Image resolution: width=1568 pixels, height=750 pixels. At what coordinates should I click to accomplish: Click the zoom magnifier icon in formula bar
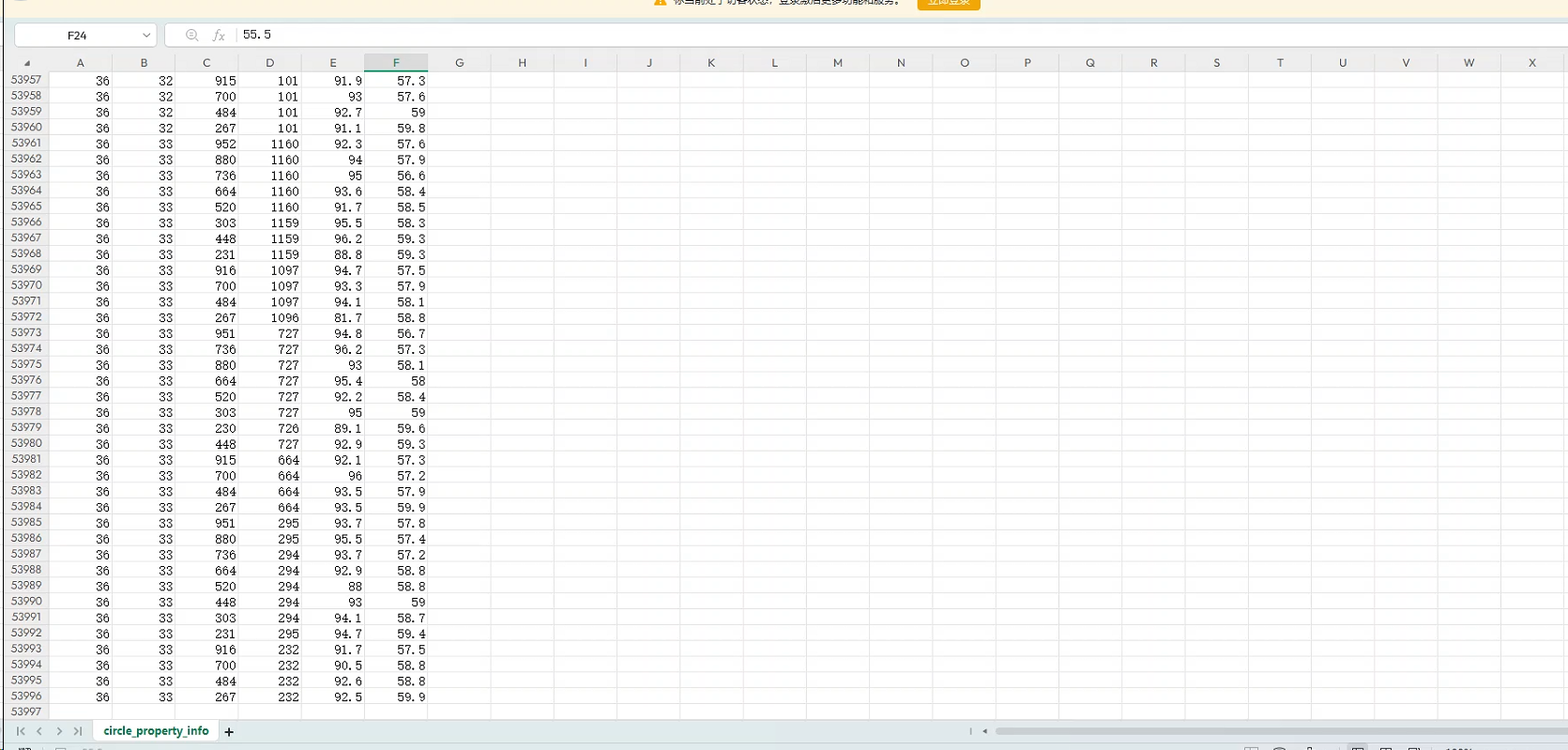click(192, 36)
